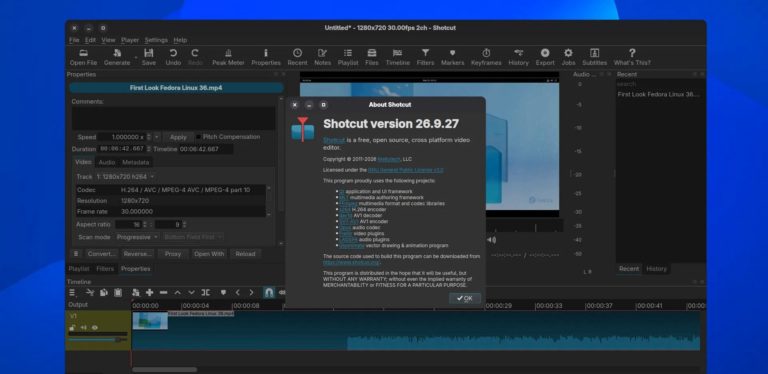Screen dimensions: 768x374
Task: Click the Open With button
Action: tap(209, 254)
